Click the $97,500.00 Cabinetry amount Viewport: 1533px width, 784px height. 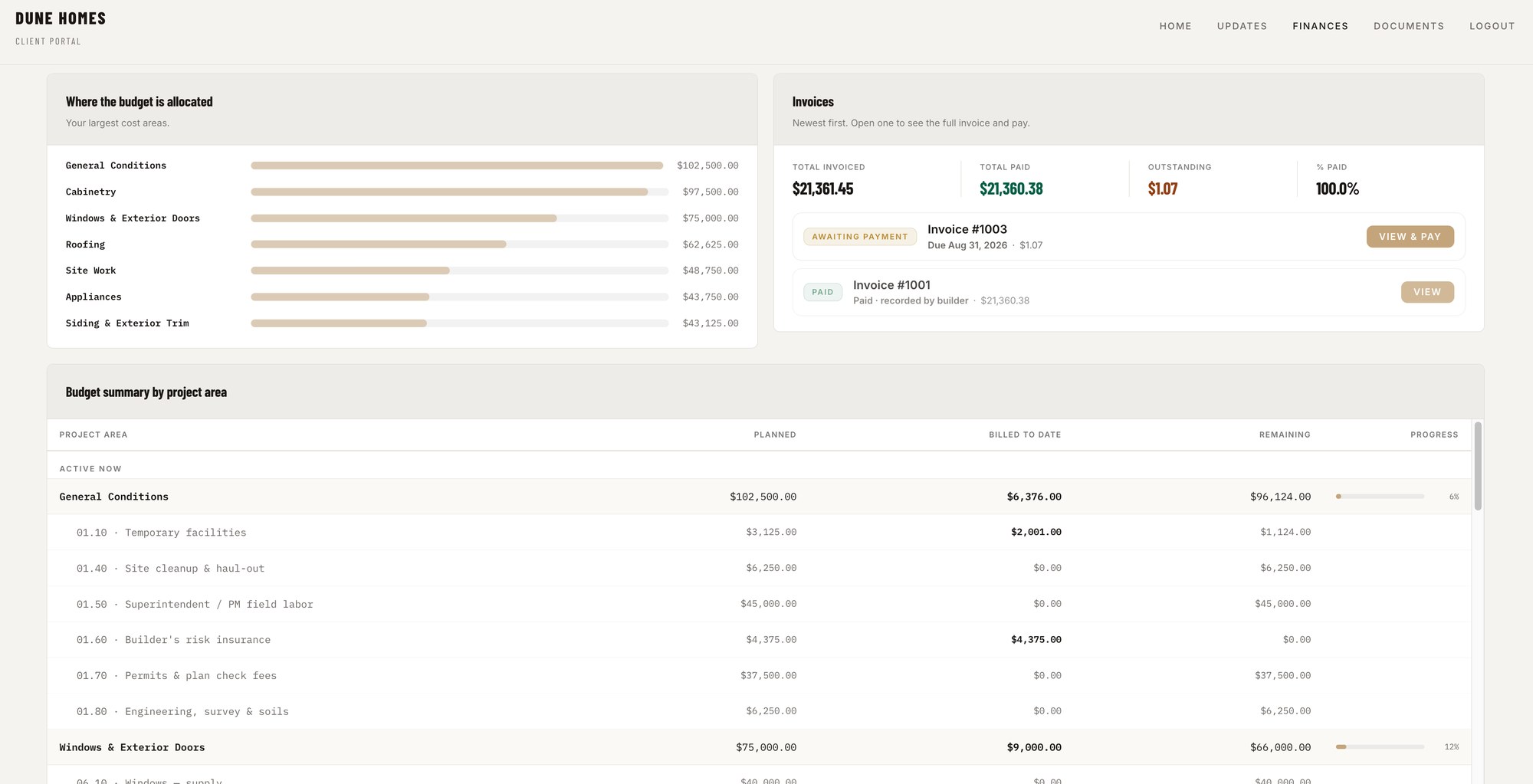[x=711, y=192]
